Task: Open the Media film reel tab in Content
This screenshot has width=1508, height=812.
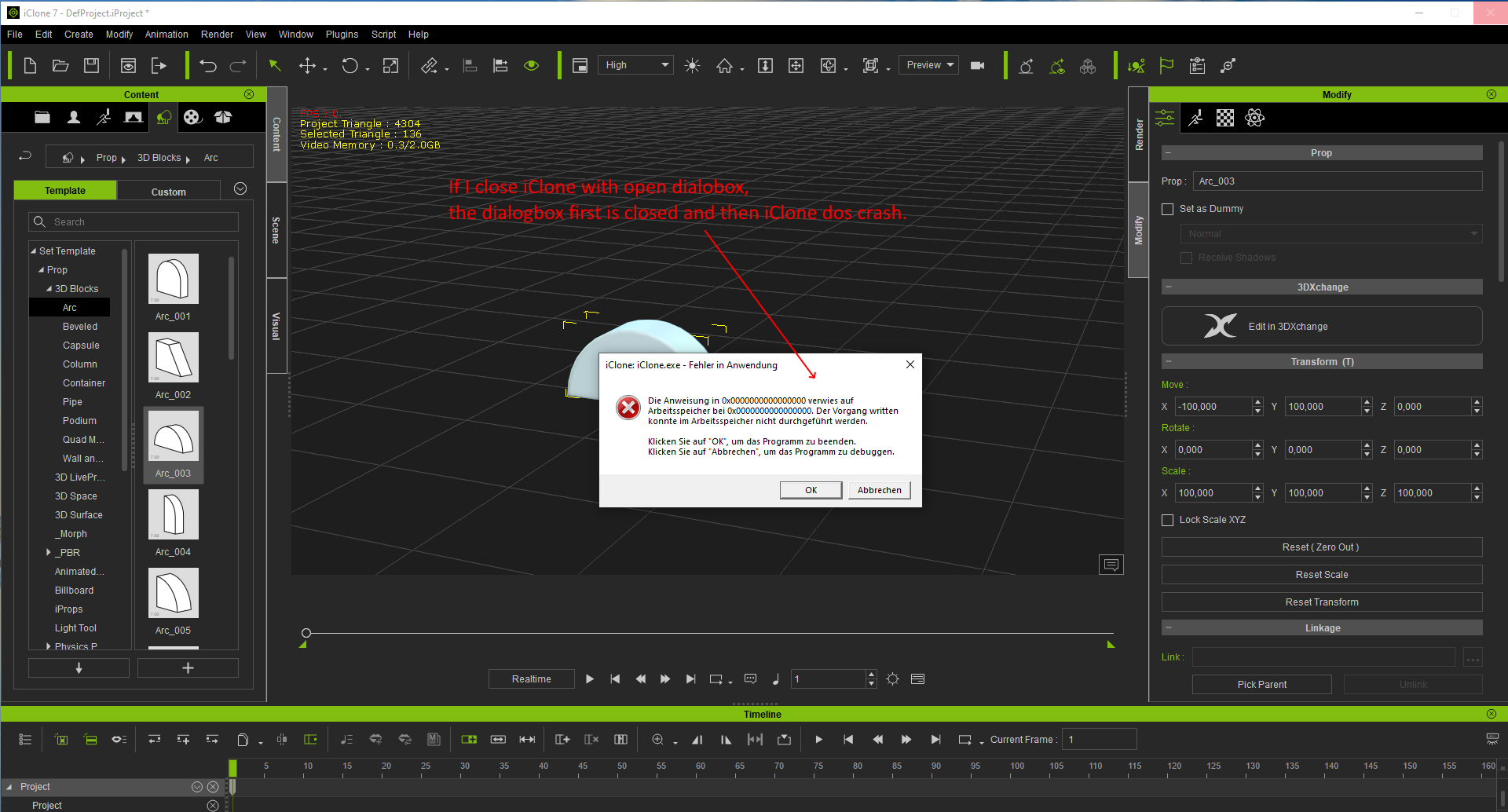Action: point(192,118)
